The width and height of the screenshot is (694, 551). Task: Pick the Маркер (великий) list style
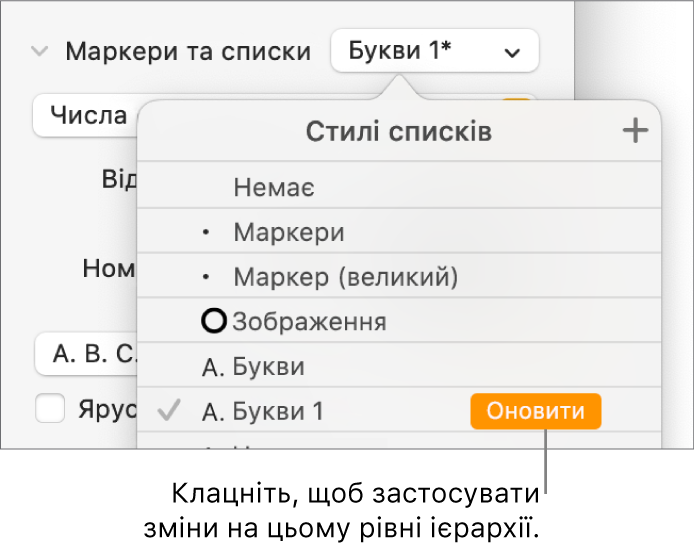pyautogui.click(x=399, y=276)
